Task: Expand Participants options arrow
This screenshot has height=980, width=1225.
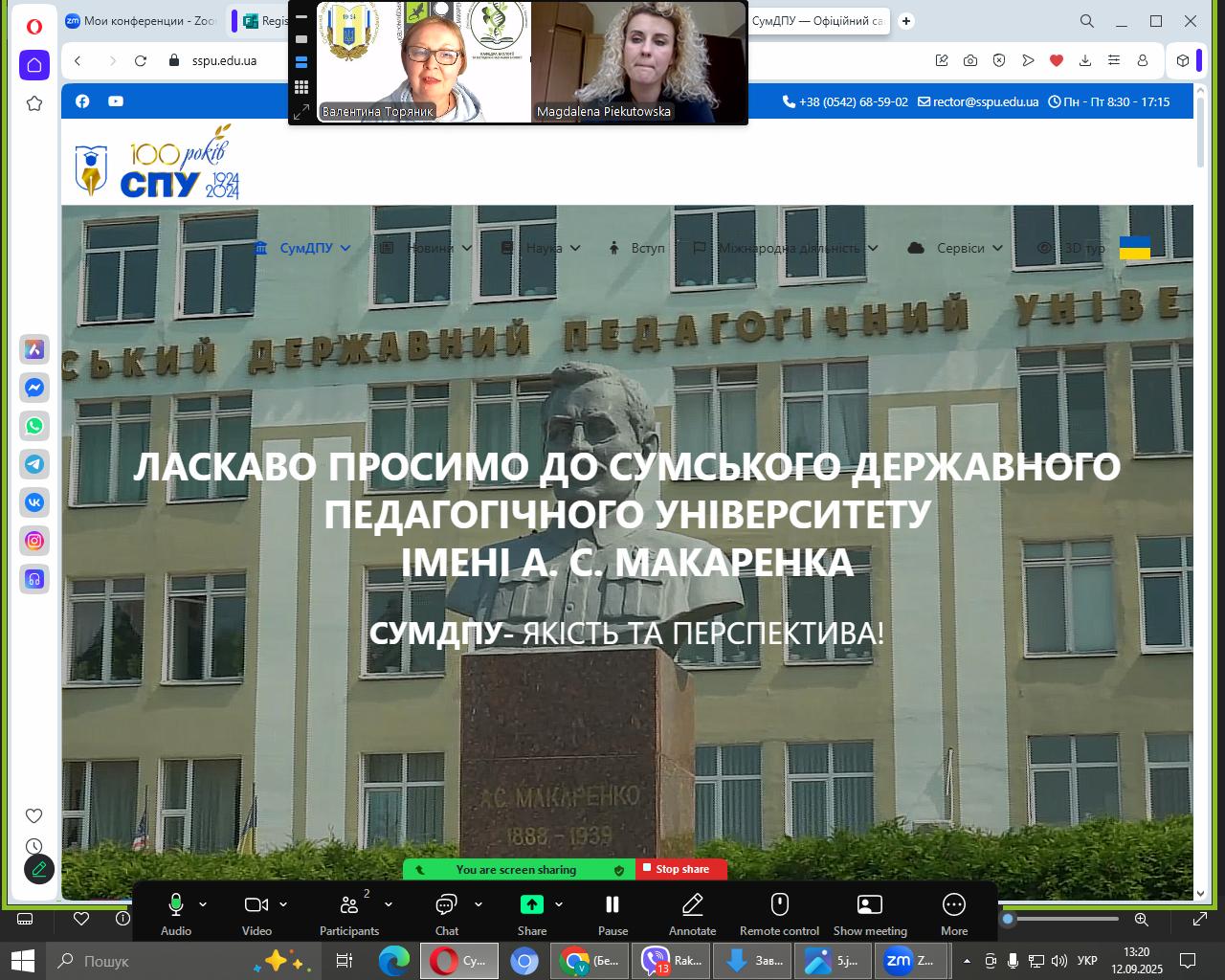Action: (389, 904)
